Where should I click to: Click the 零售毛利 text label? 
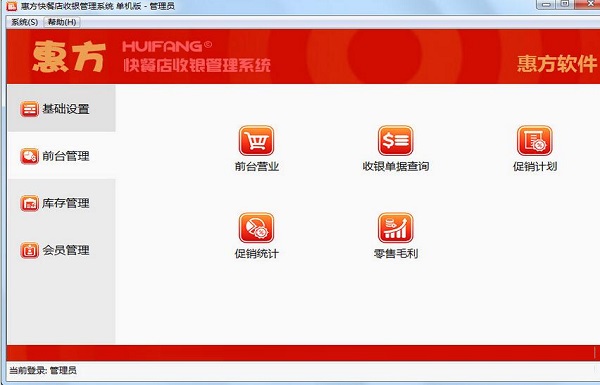(396, 253)
